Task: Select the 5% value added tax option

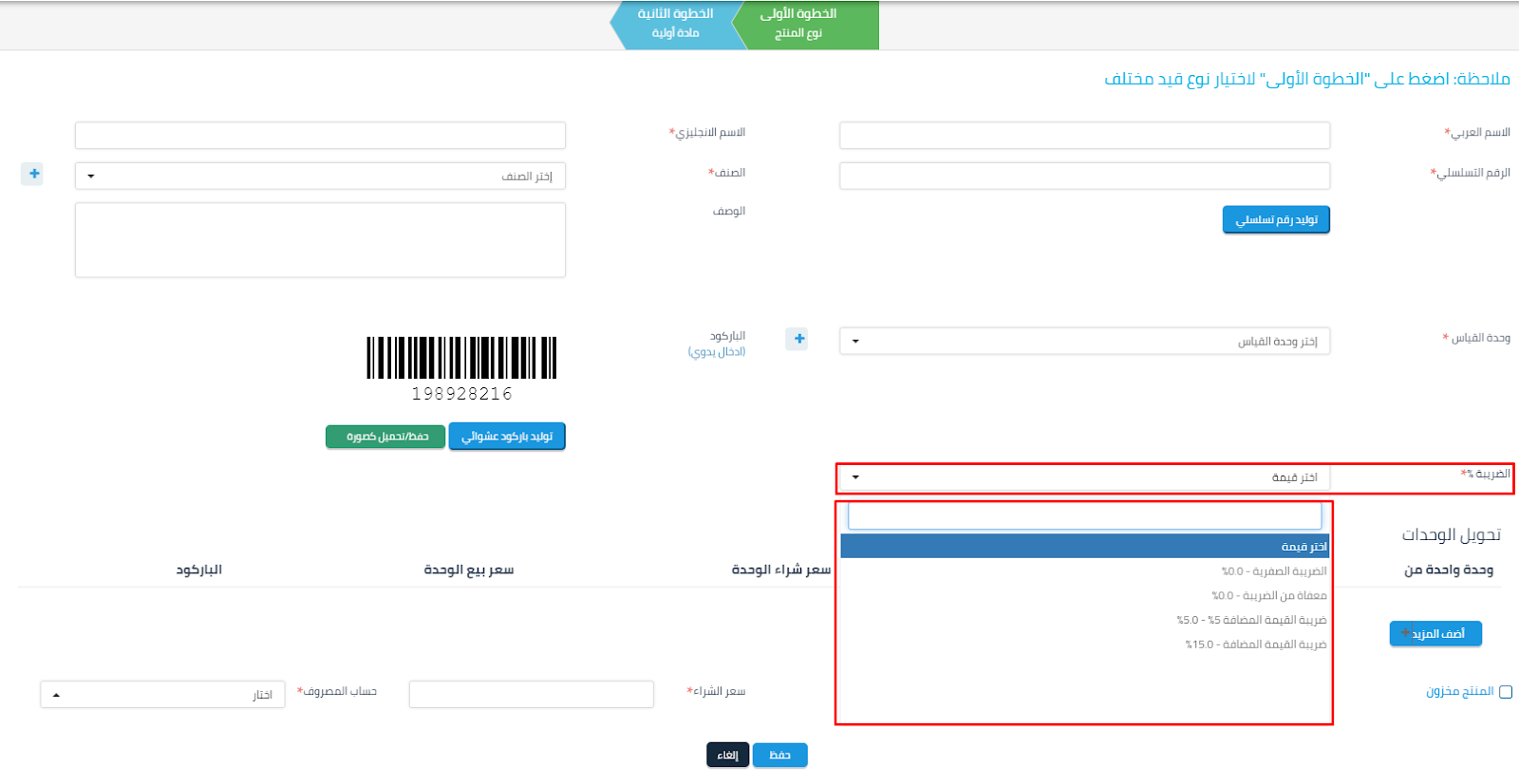Action: click(x=1251, y=620)
